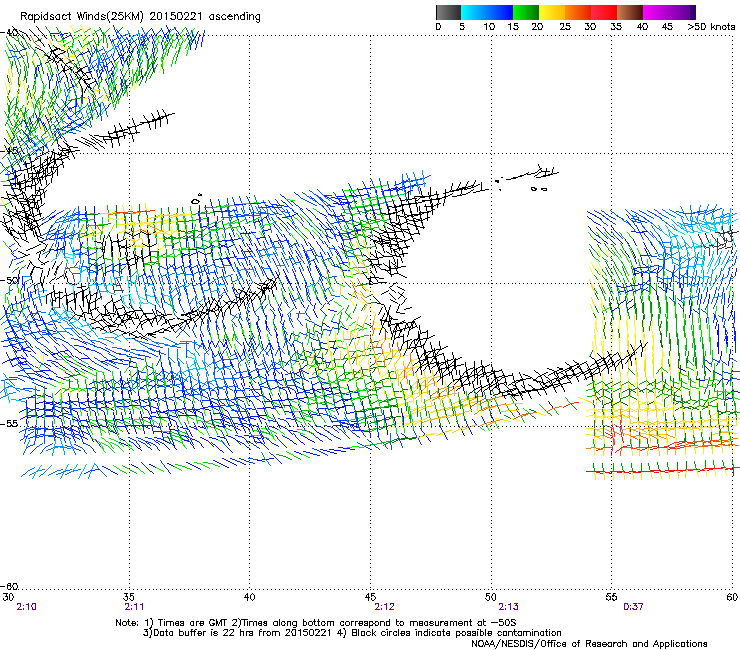Click the latitude label '-60' on left axis

(x=9, y=586)
